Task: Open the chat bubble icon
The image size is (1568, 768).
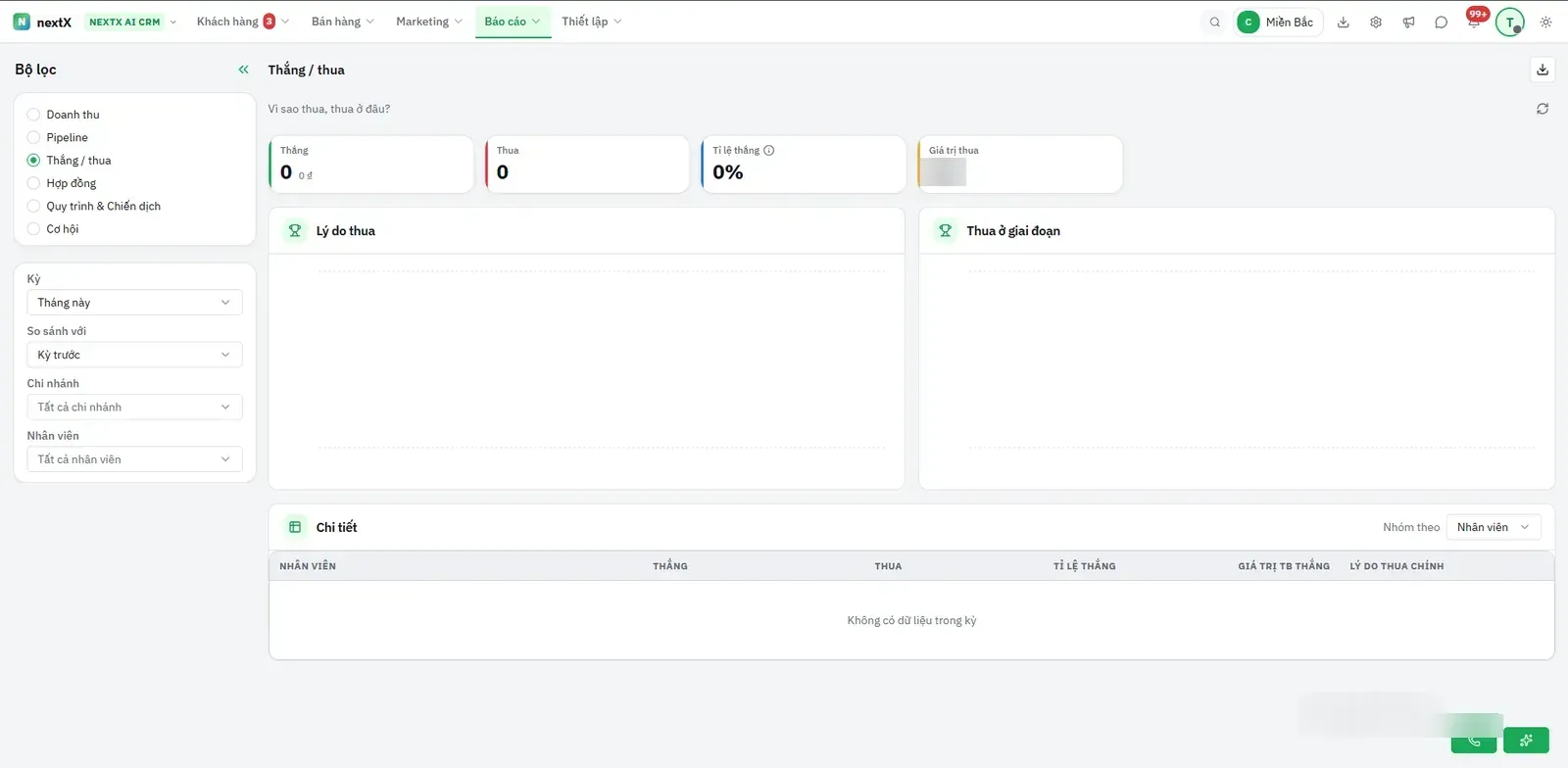Action: (1441, 22)
